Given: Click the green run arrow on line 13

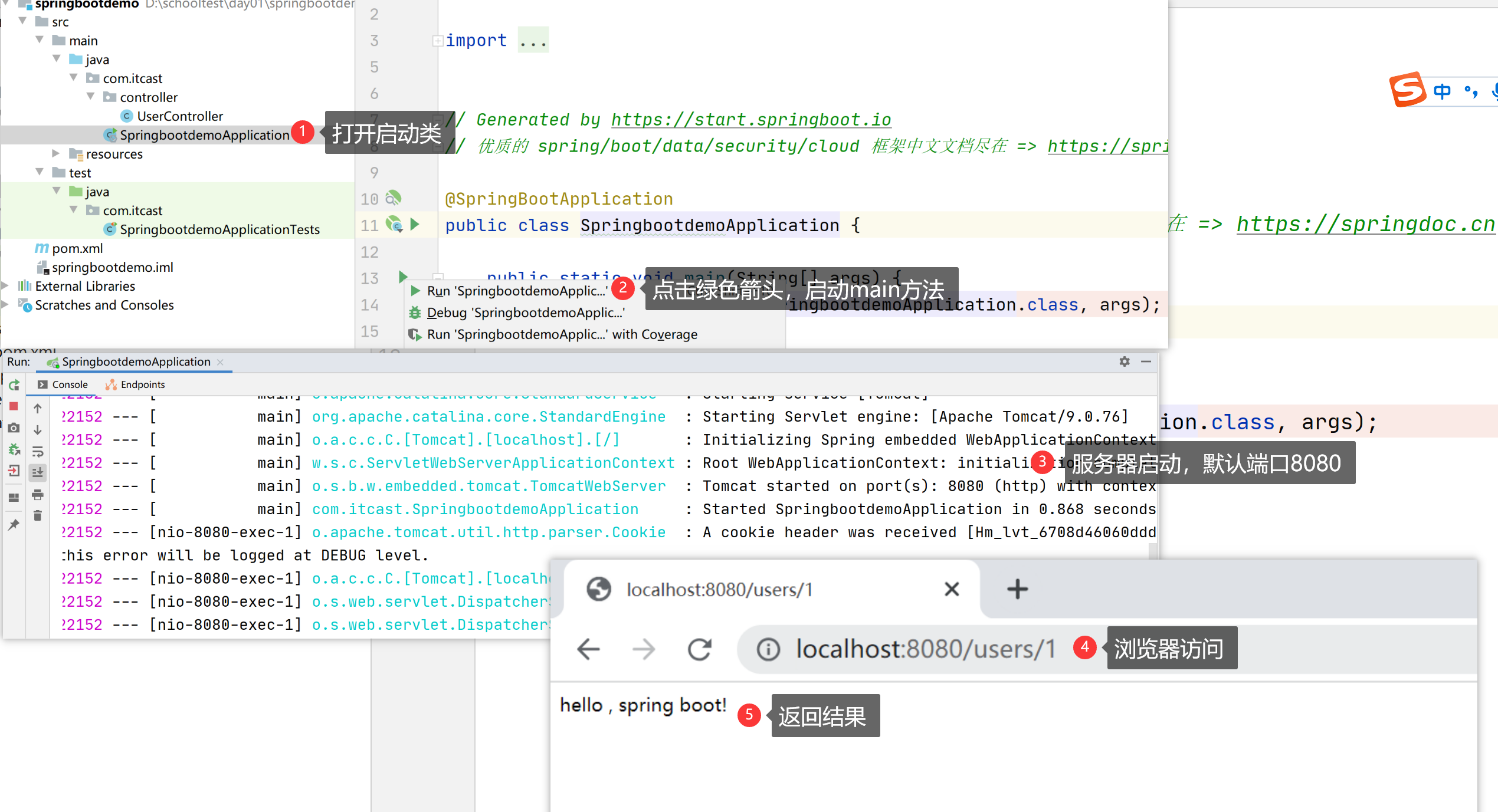Looking at the screenshot, I should click(x=403, y=277).
